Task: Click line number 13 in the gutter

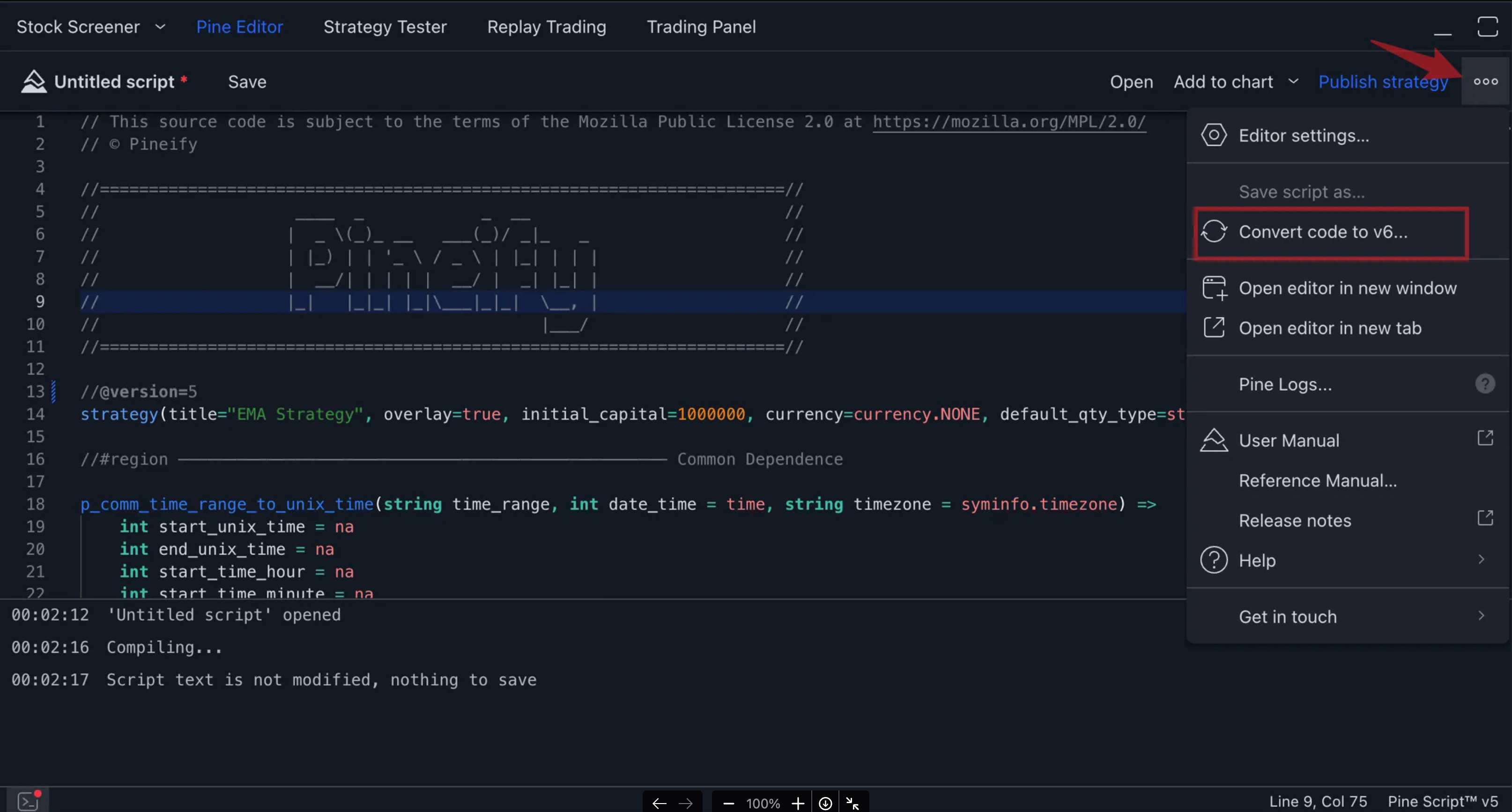Action: 35,391
